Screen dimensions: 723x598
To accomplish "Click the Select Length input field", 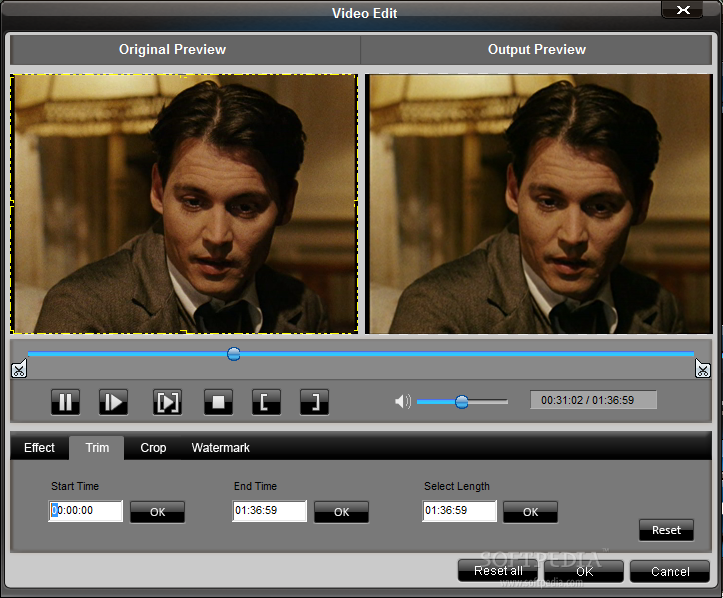I will click(x=460, y=511).
